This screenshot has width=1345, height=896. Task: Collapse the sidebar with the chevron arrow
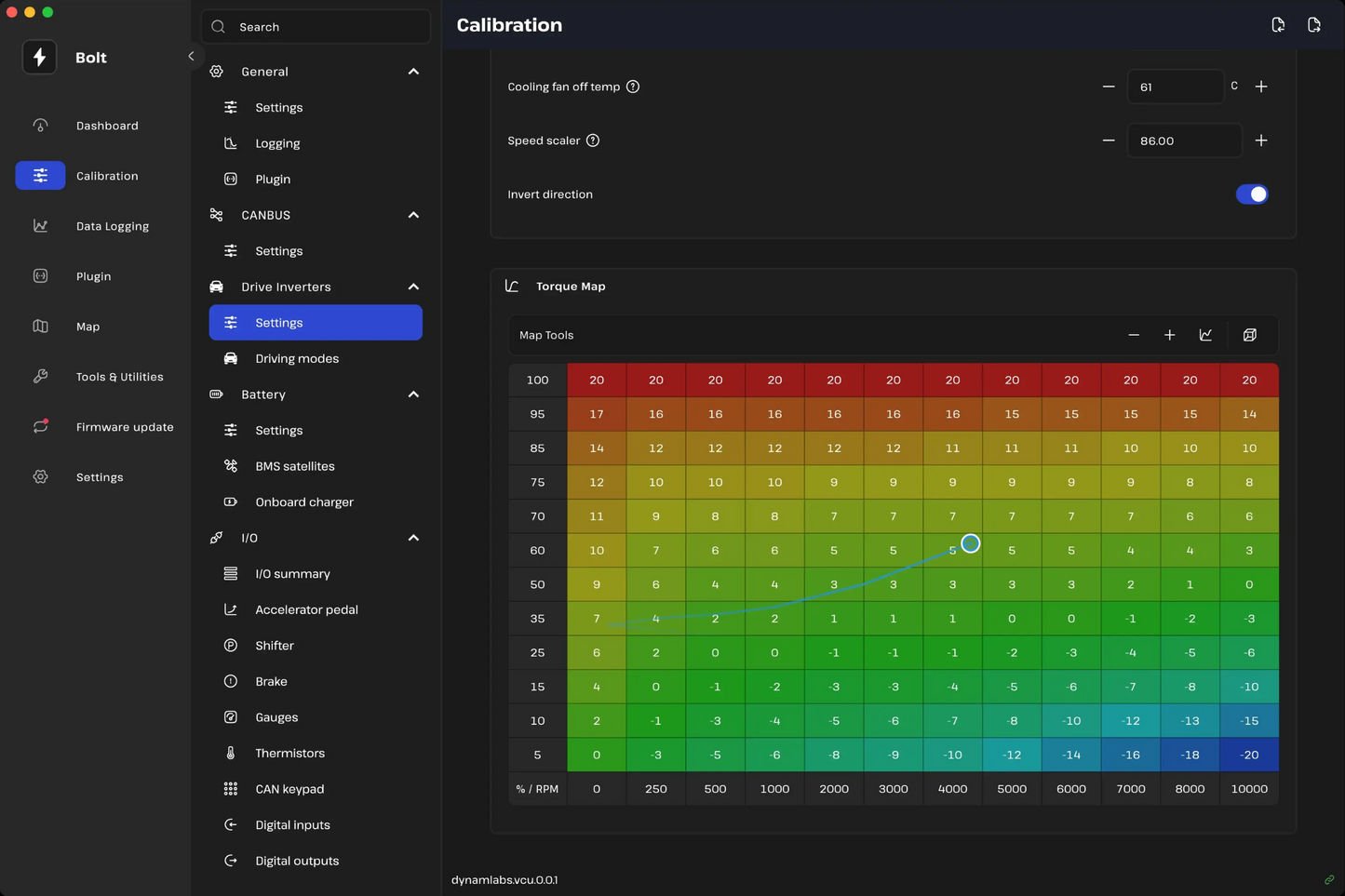(191, 56)
